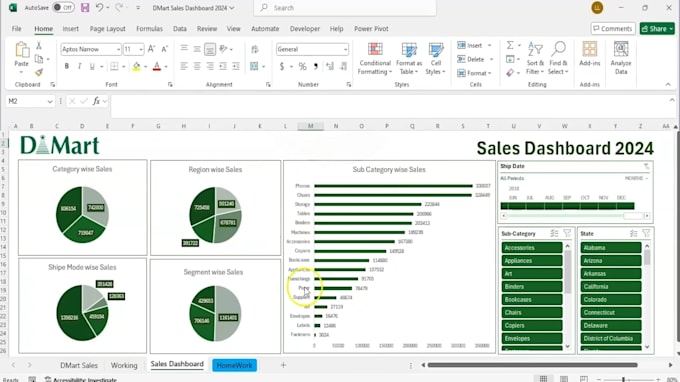Expand the Format cells dropdown
Image resolution: width=680 pixels, height=382 pixels.
point(490,73)
